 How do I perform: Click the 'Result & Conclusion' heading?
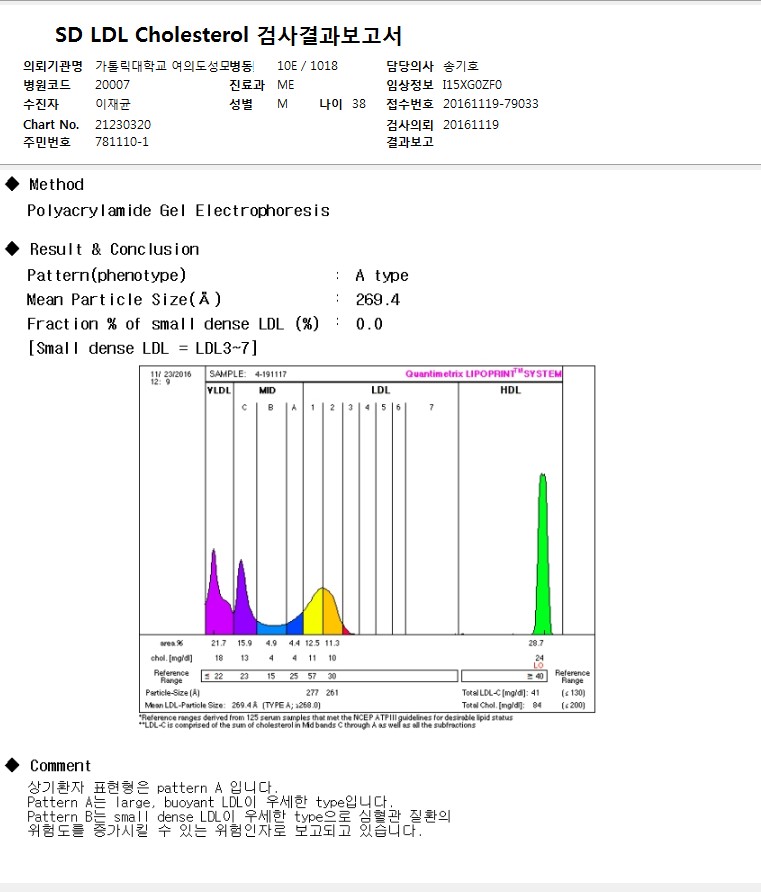114,249
